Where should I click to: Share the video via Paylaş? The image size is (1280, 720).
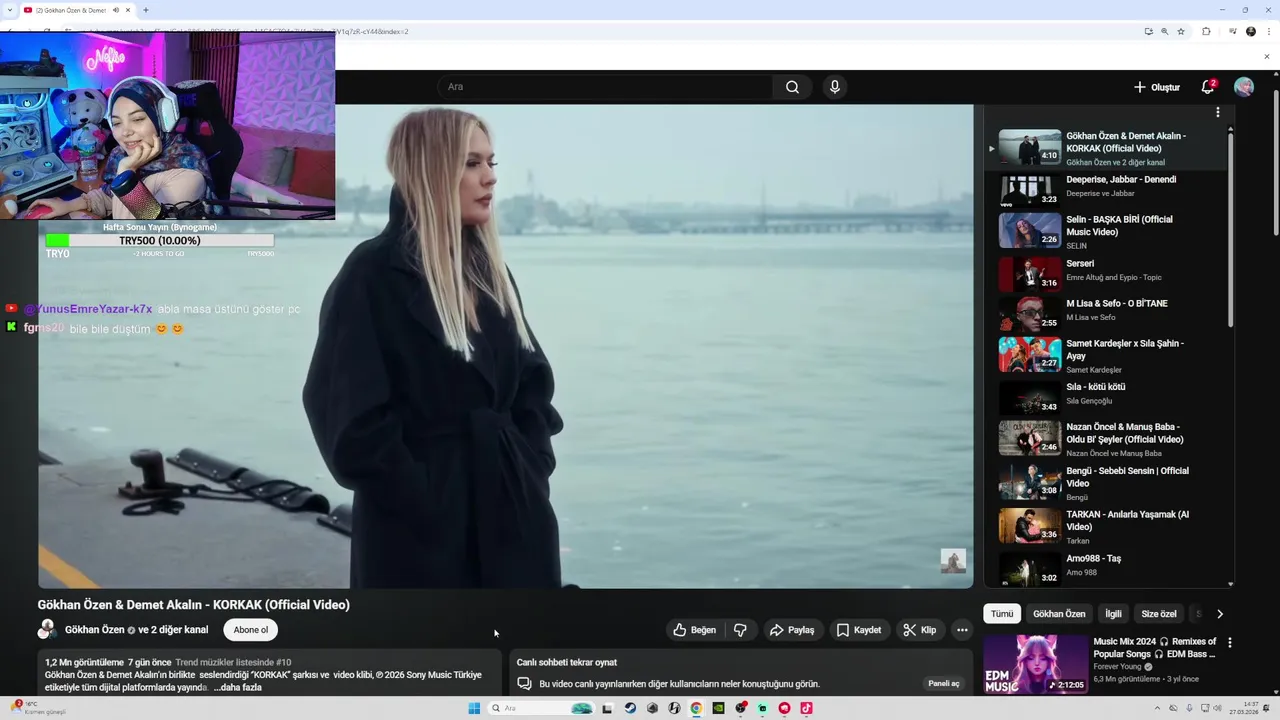pos(792,630)
